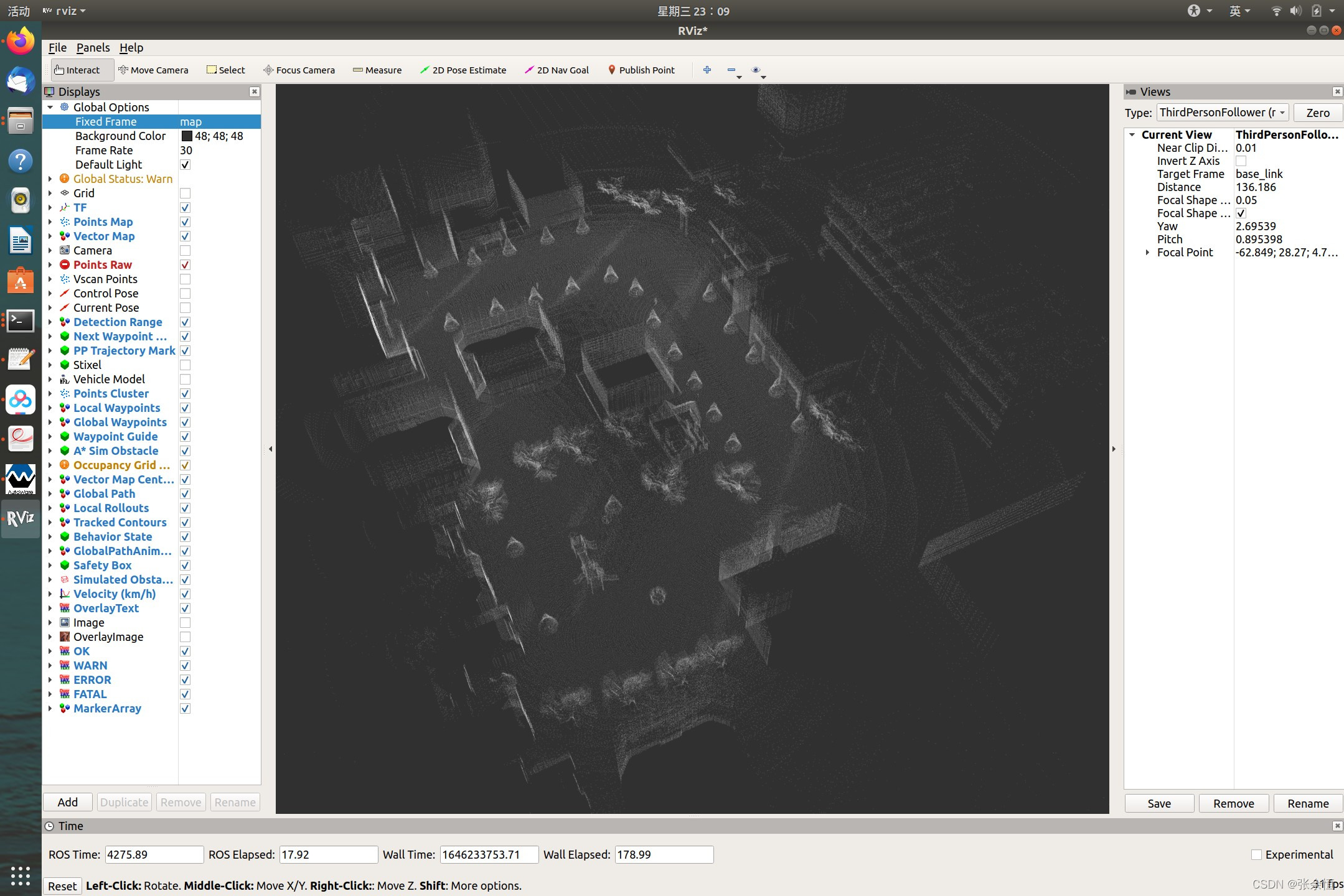1344x896 pixels.
Task: Enable the Grid display checkbox
Action: [185, 194]
